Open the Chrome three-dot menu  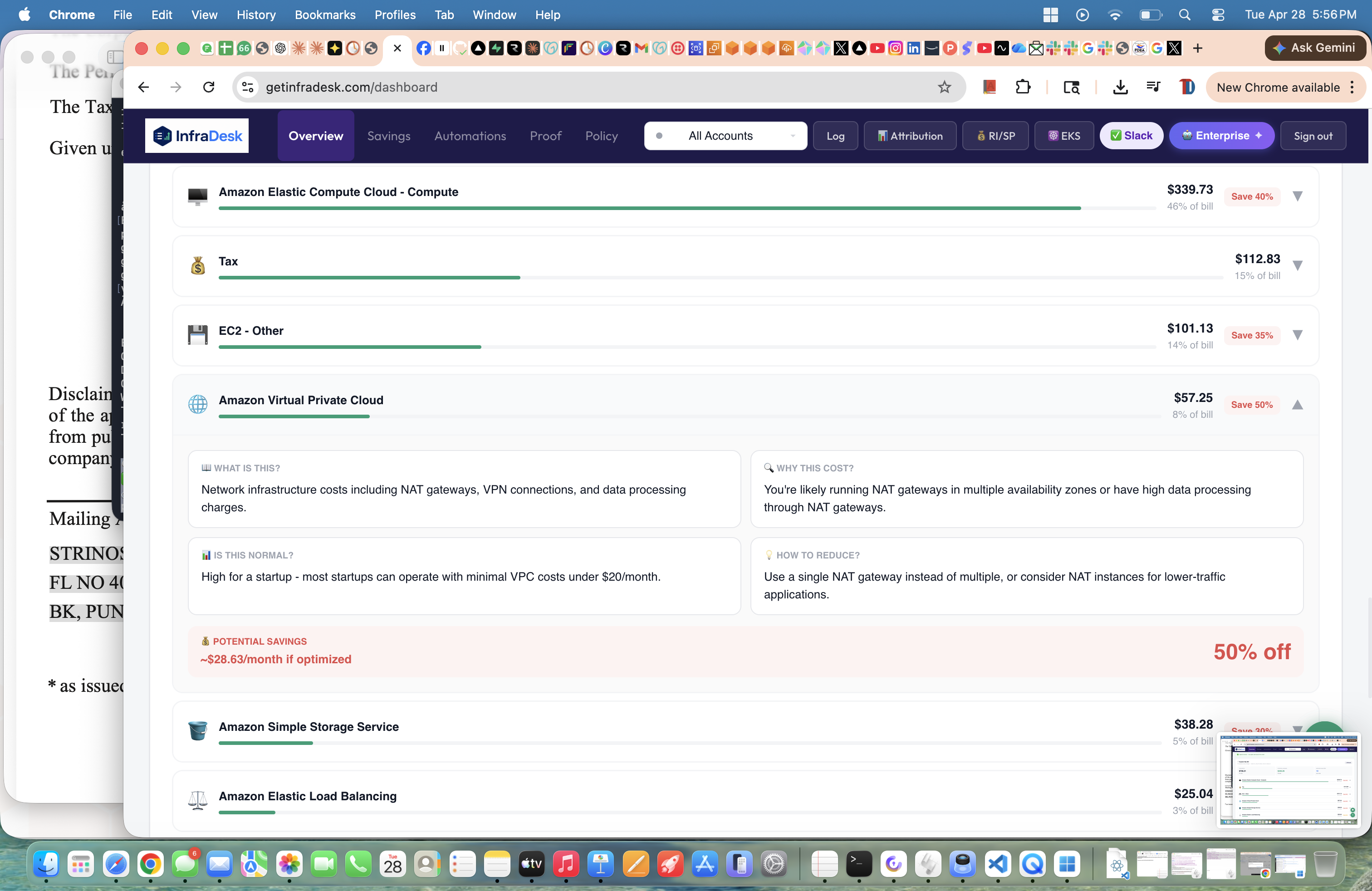[1352, 87]
